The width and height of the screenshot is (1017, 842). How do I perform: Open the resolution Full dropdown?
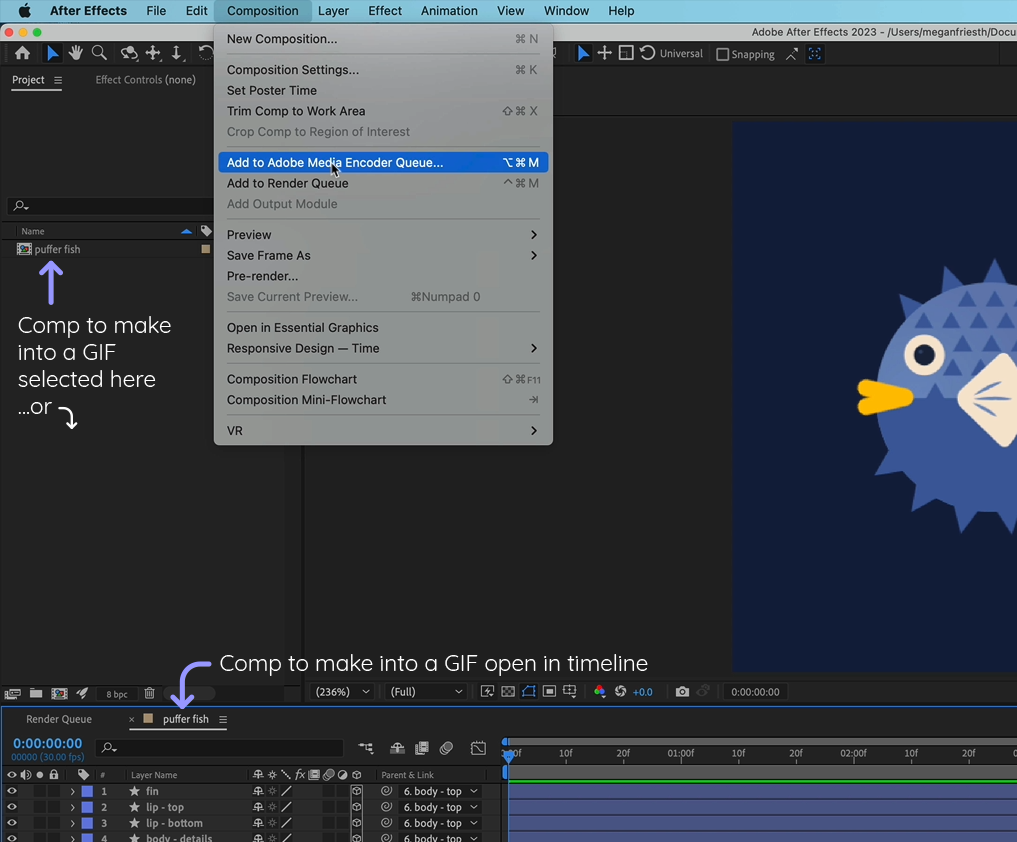pos(425,691)
